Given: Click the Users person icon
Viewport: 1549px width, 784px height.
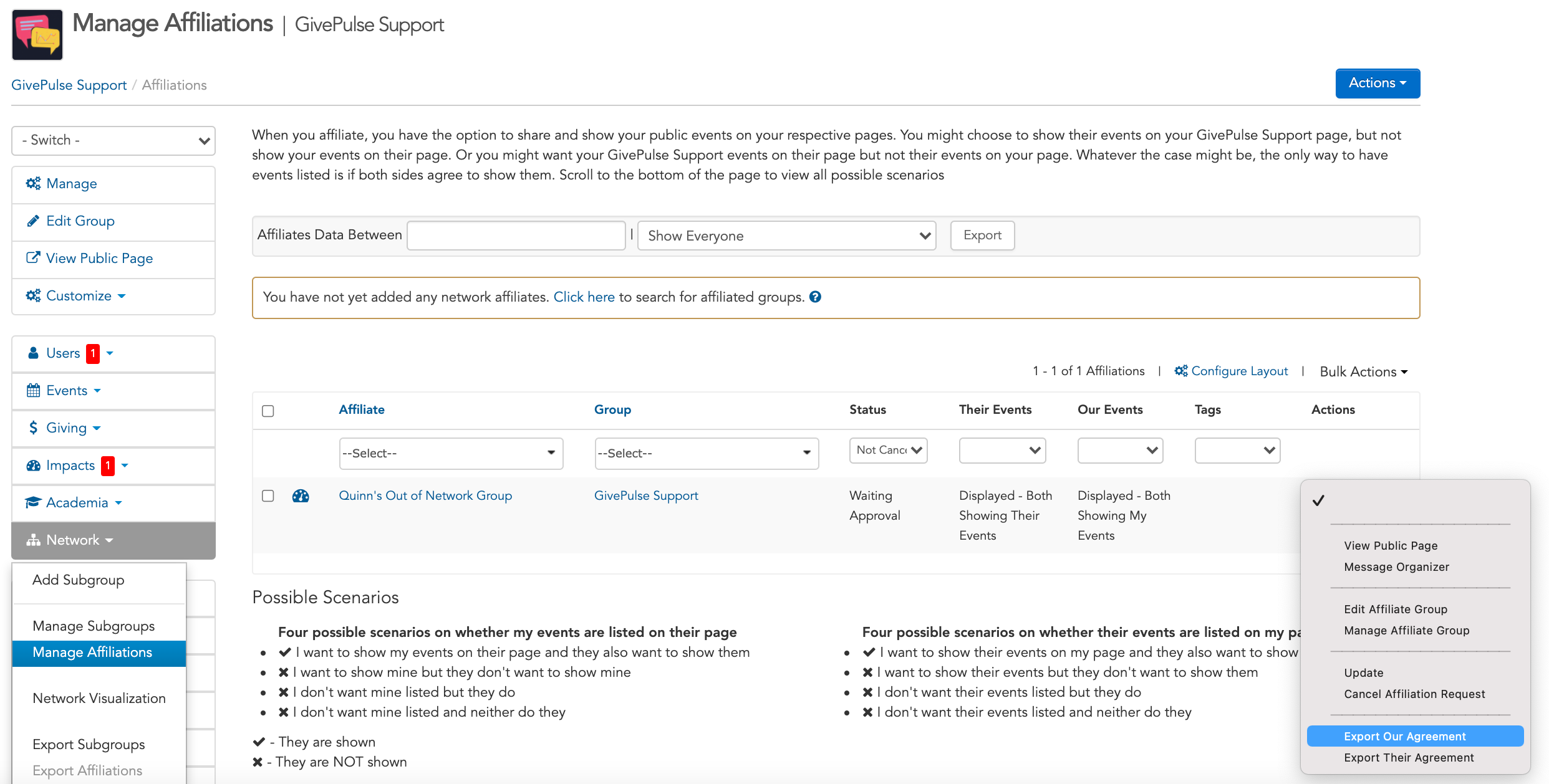Looking at the screenshot, I should point(33,353).
